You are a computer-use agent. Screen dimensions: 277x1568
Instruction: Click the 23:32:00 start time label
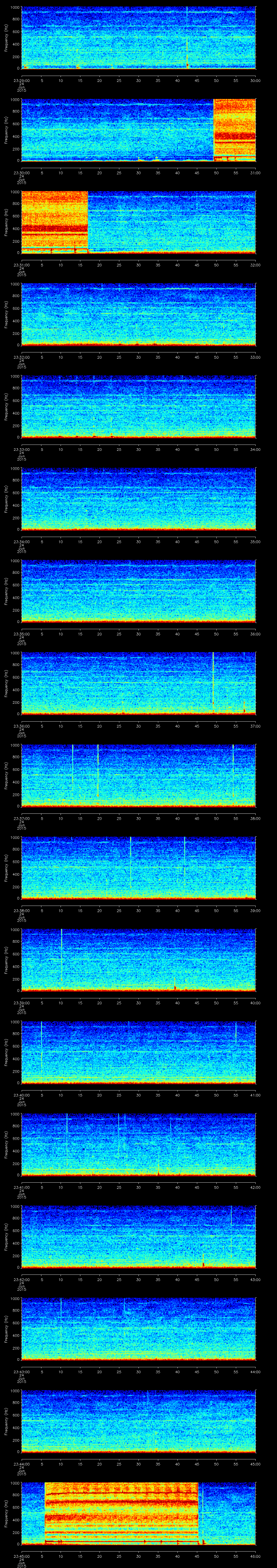click(x=21, y=357)
